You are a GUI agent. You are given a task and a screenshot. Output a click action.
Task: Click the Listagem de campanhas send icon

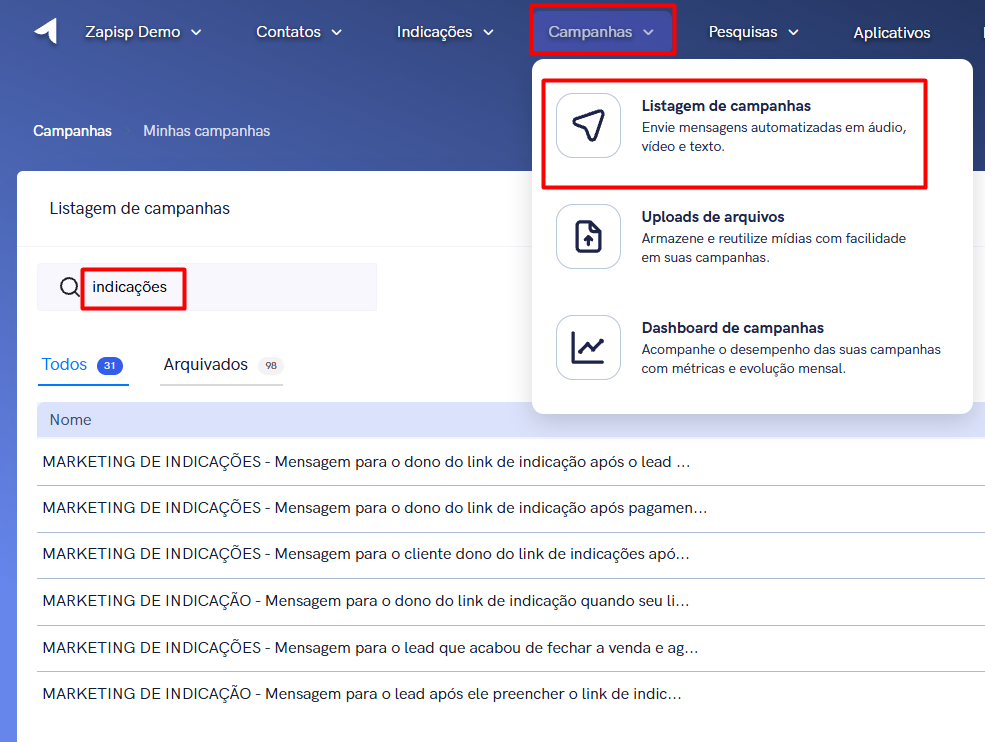point(589,126)
